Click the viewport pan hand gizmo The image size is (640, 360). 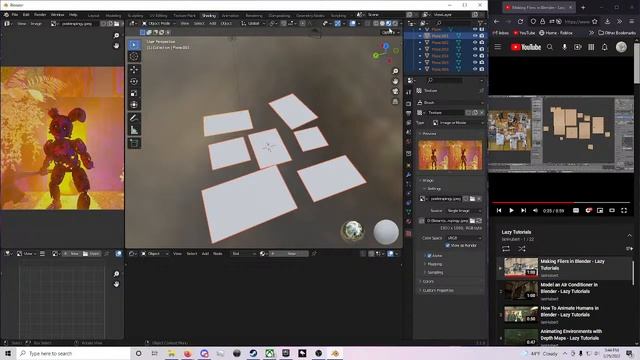click(x=395, y=81)
